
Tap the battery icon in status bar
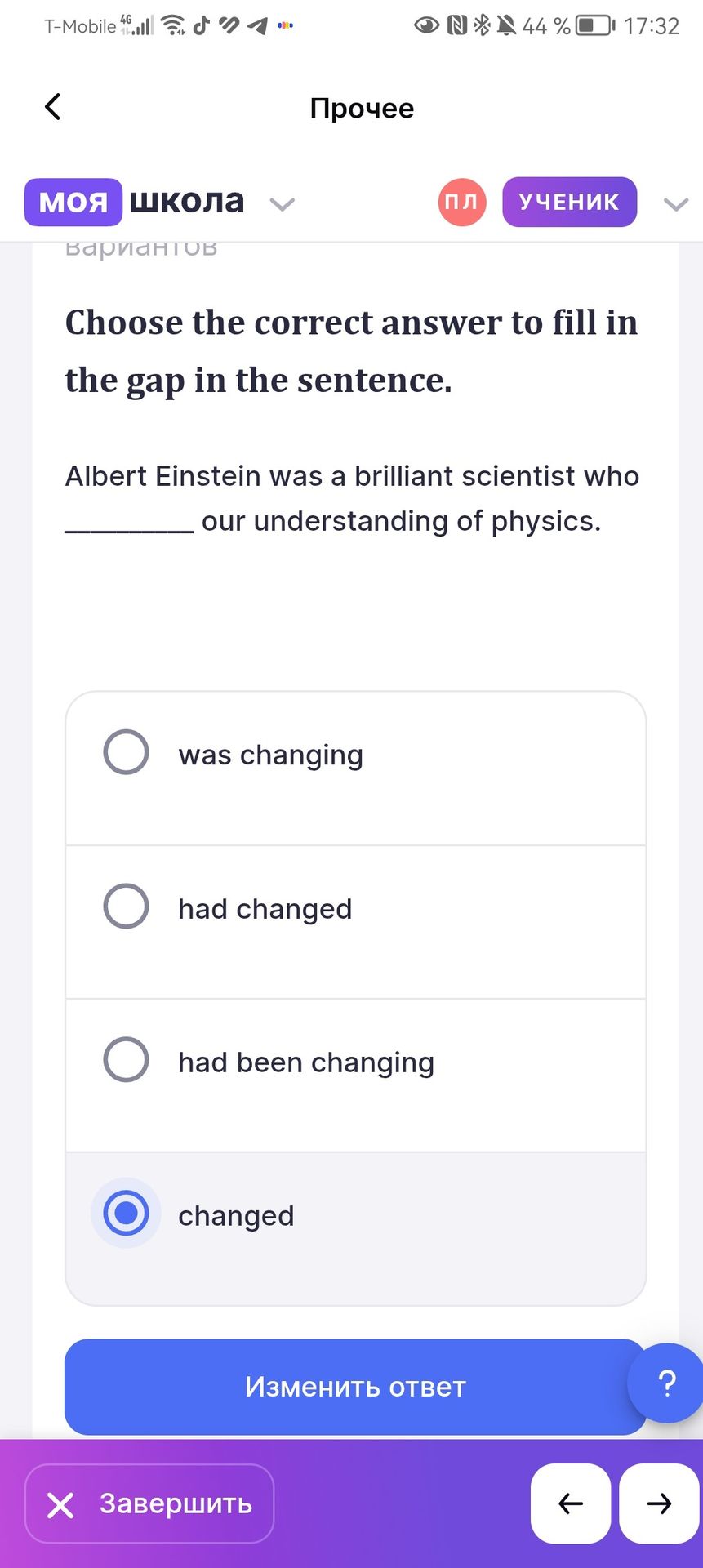596,25
